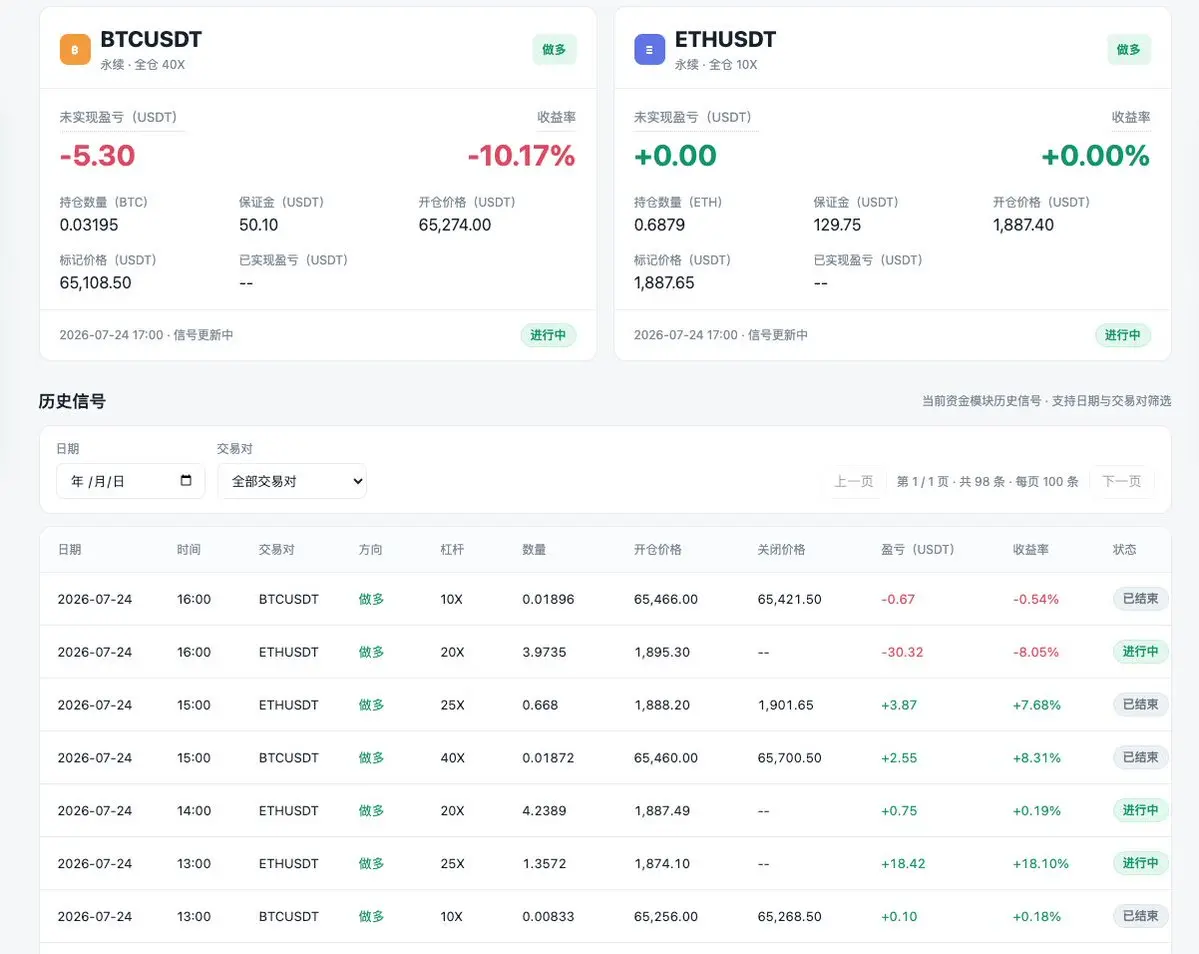Click open price 1,874.10 cell

click(x=662, y=863)
